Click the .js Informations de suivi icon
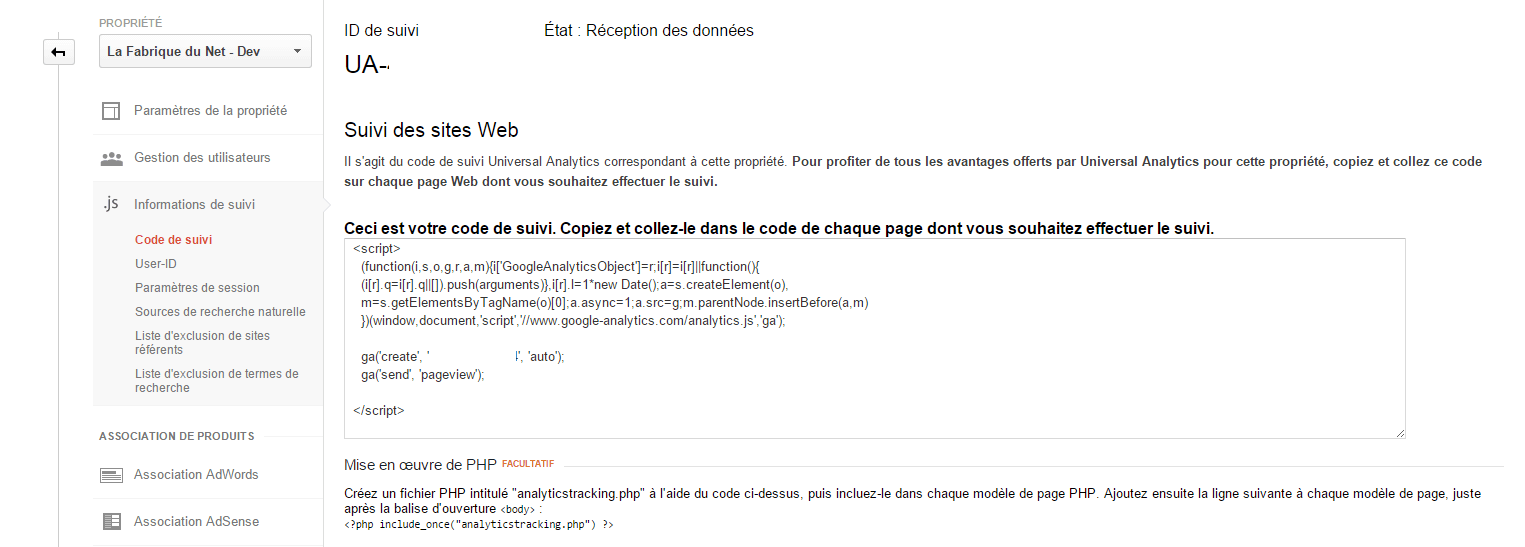1525x547 pixels. [x=111, y=204]
